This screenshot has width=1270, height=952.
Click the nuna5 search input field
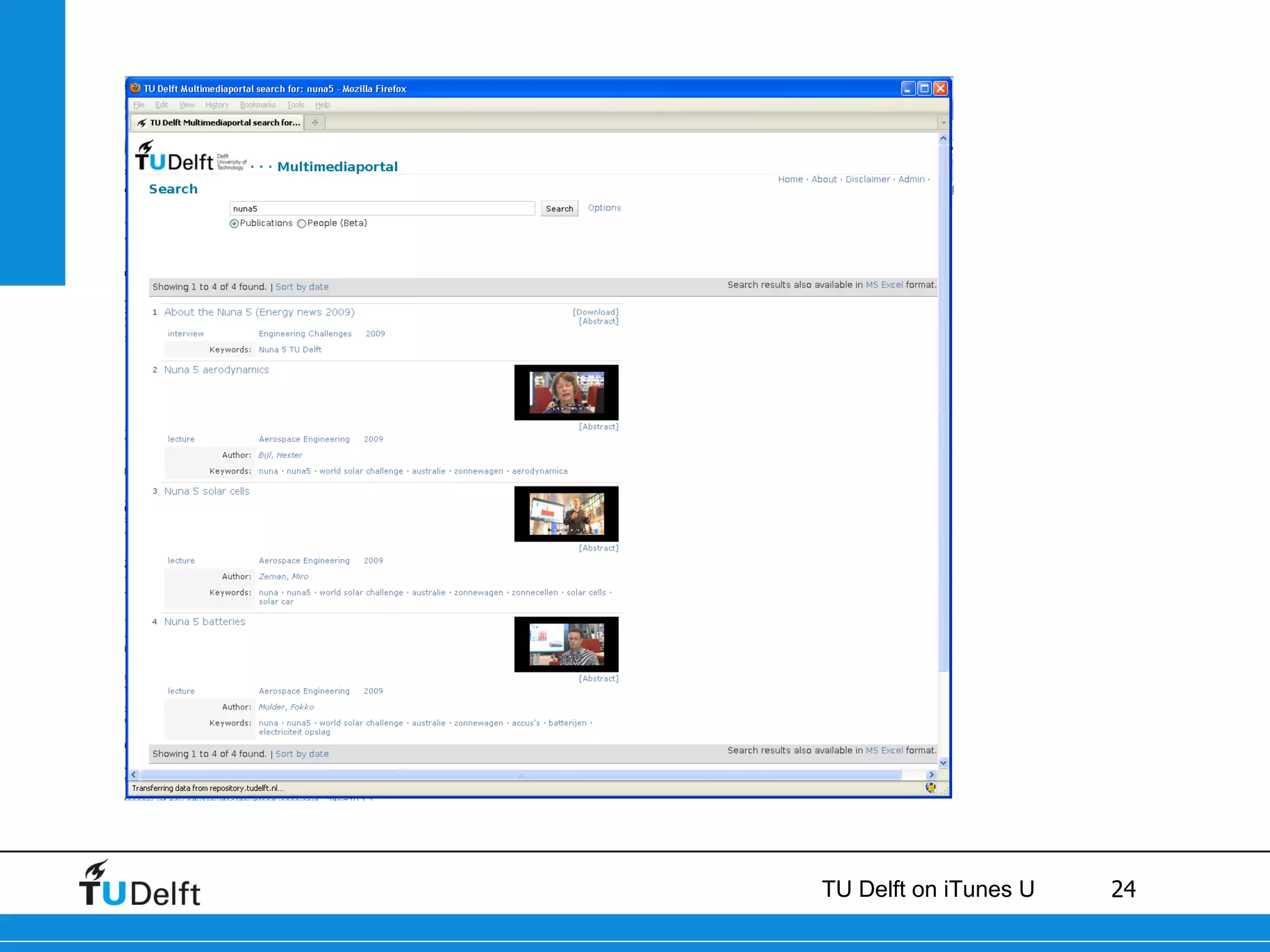(382, 208)
